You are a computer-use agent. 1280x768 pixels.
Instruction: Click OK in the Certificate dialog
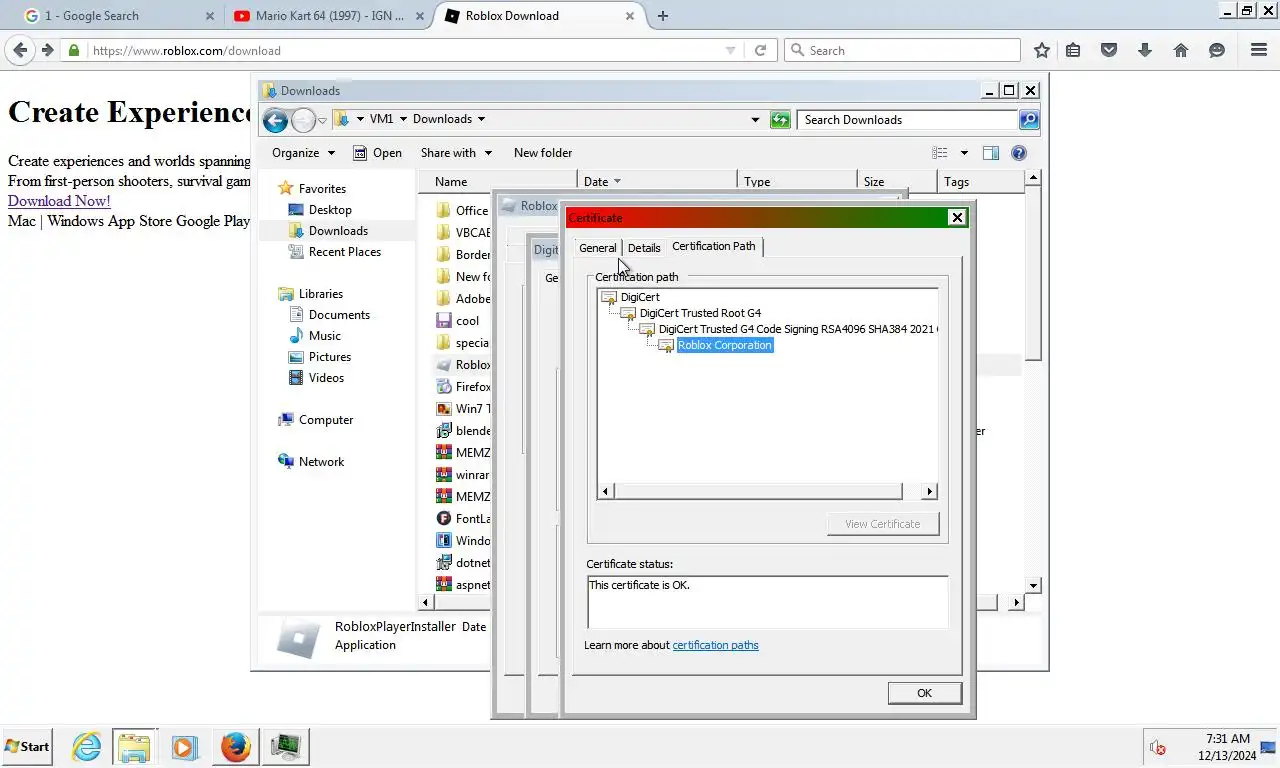click(924, 693)
